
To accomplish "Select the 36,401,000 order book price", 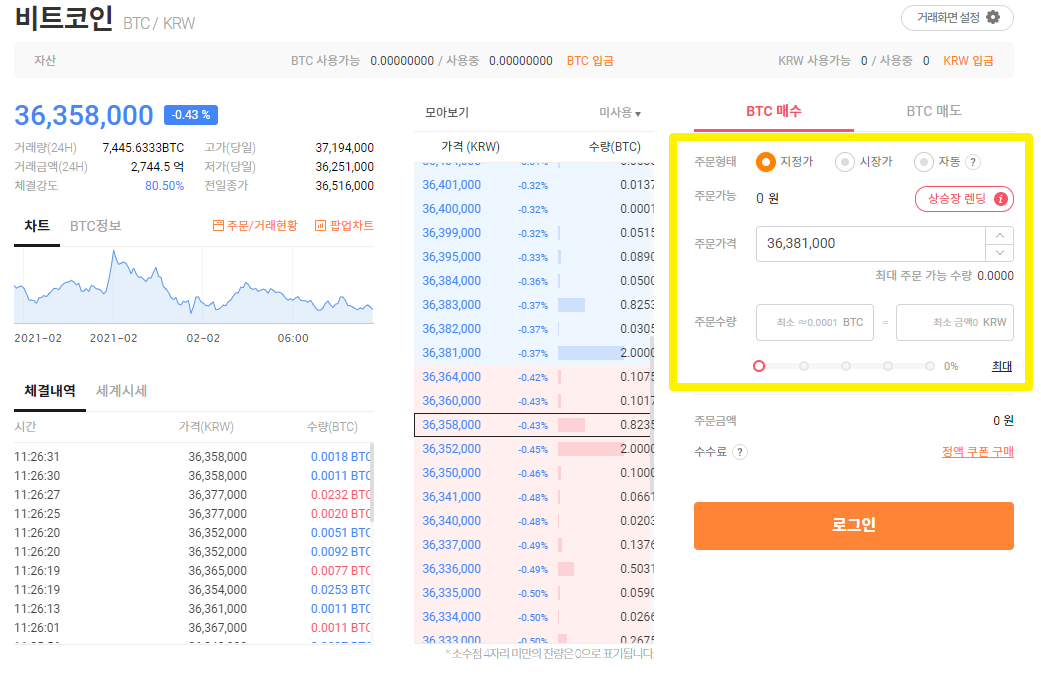I will pyautogui.click(x=451, y=185).
